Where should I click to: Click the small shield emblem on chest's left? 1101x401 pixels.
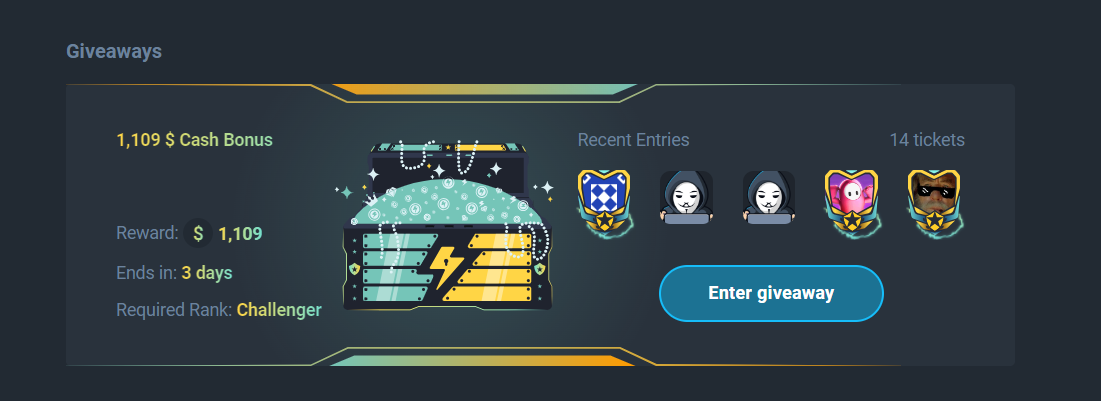(x=355, y=269)
